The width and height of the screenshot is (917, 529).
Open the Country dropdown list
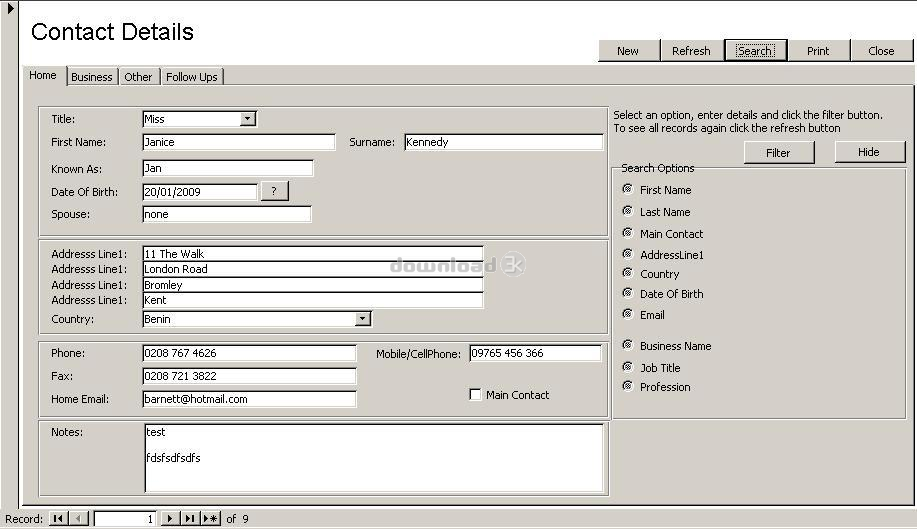pos(363,319)
